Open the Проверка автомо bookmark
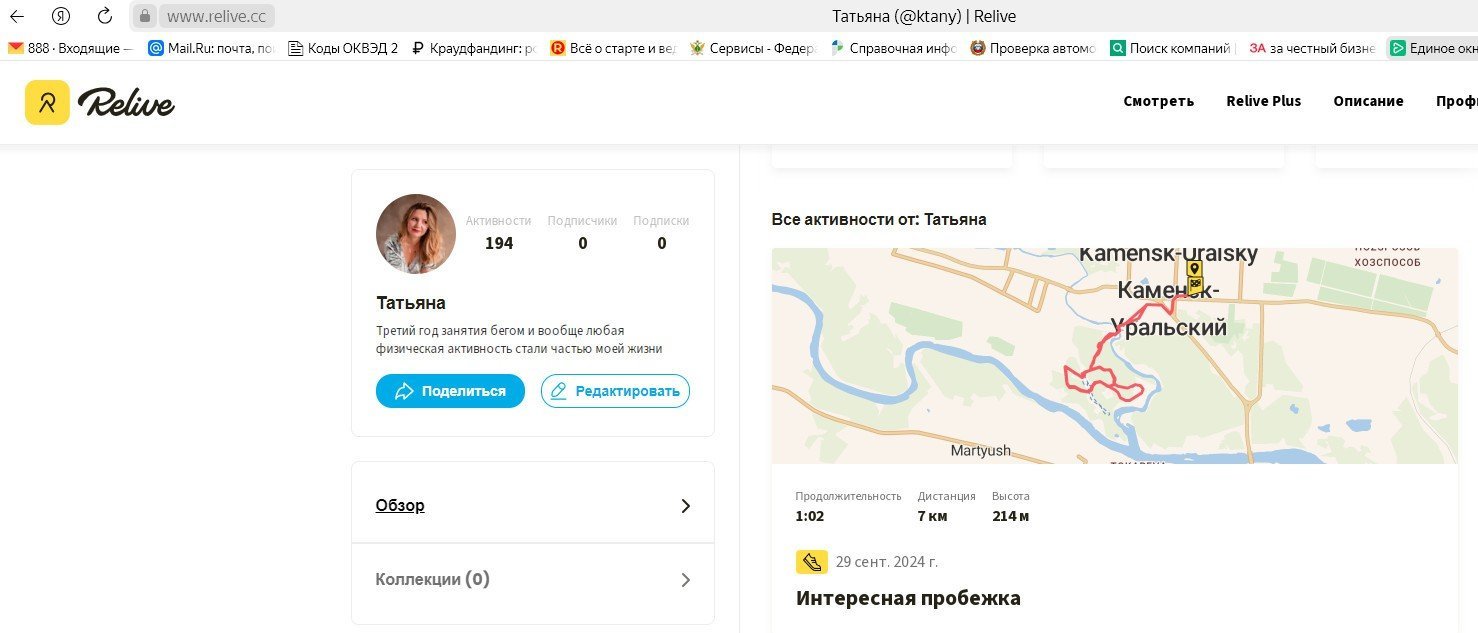The image size is (1478, 633). pyautogui.click(x=1033, y=47)
